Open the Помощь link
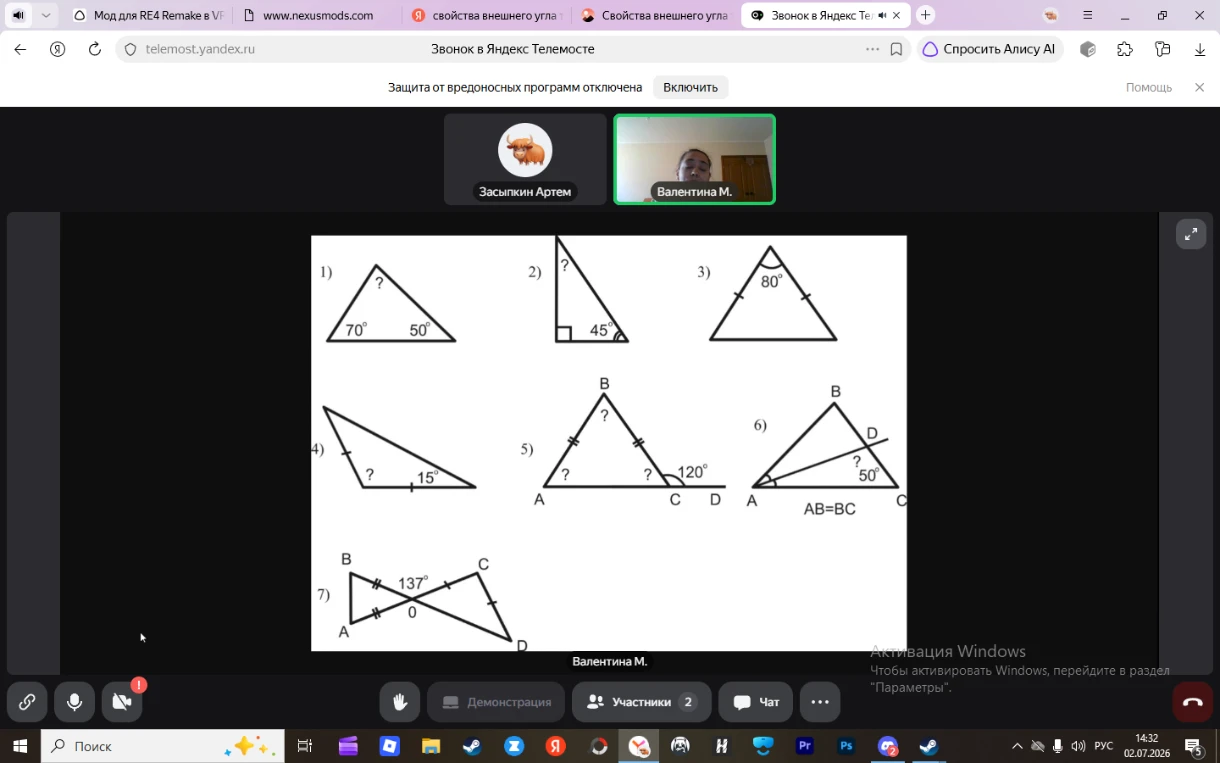The width and height of the screenshot is (1220, 763). pos(1149,87)
